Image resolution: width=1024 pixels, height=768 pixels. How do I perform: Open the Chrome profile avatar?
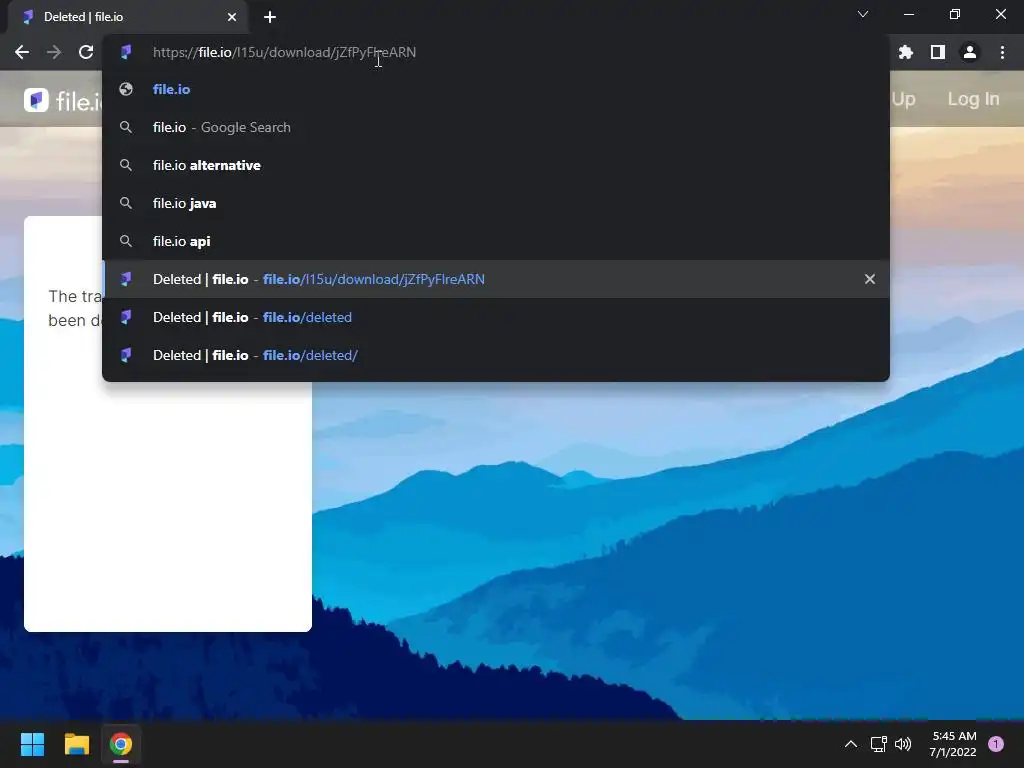click(970, 52)
